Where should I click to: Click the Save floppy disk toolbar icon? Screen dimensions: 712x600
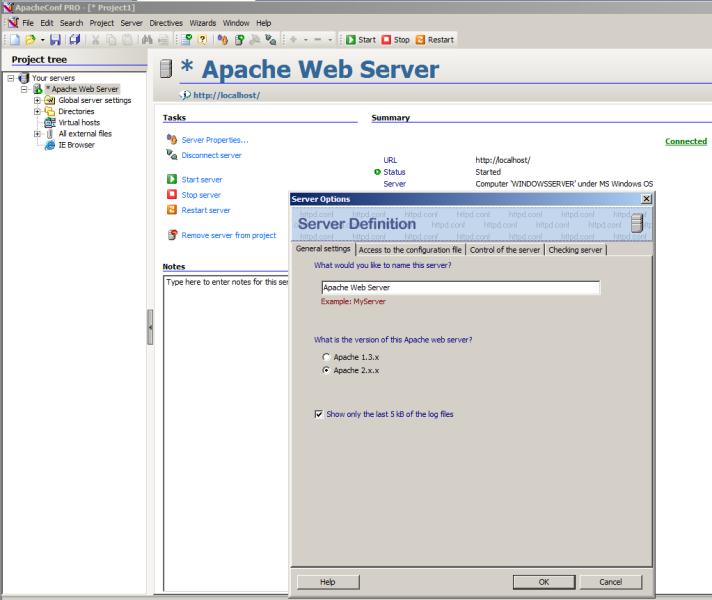coord(55,40)
